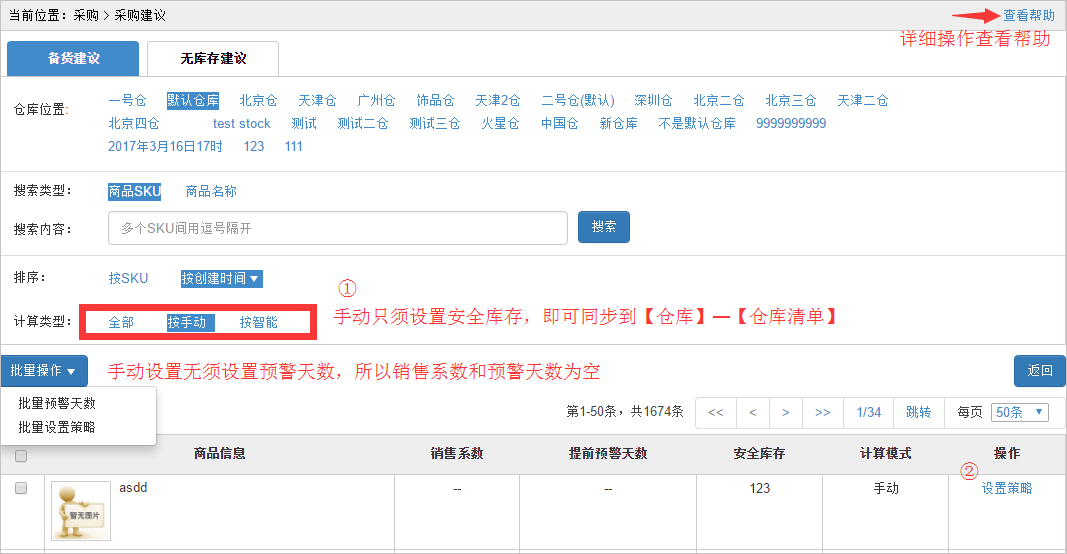Filter calculation type by 按智能
1067x554 pixels.
click(x=258, y=322)
